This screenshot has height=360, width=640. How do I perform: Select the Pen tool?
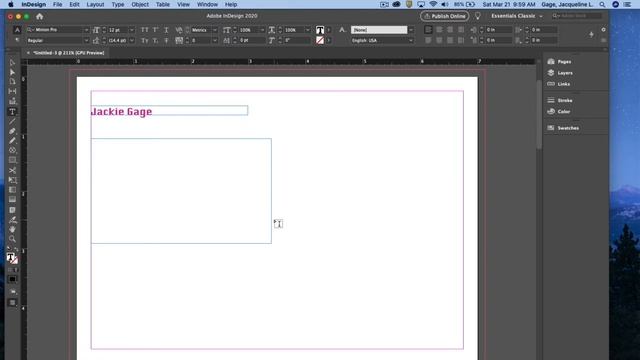(x=12, y=131)
